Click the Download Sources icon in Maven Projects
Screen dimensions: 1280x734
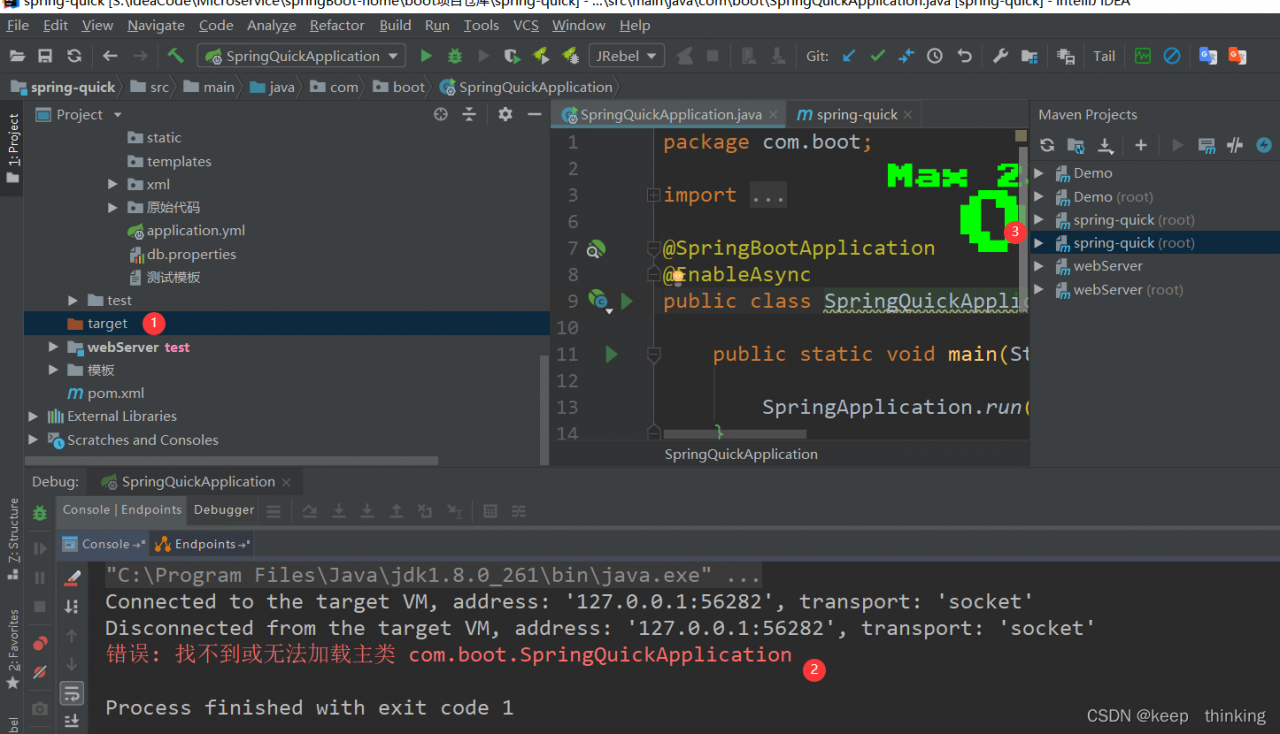tap(1105, 145)
